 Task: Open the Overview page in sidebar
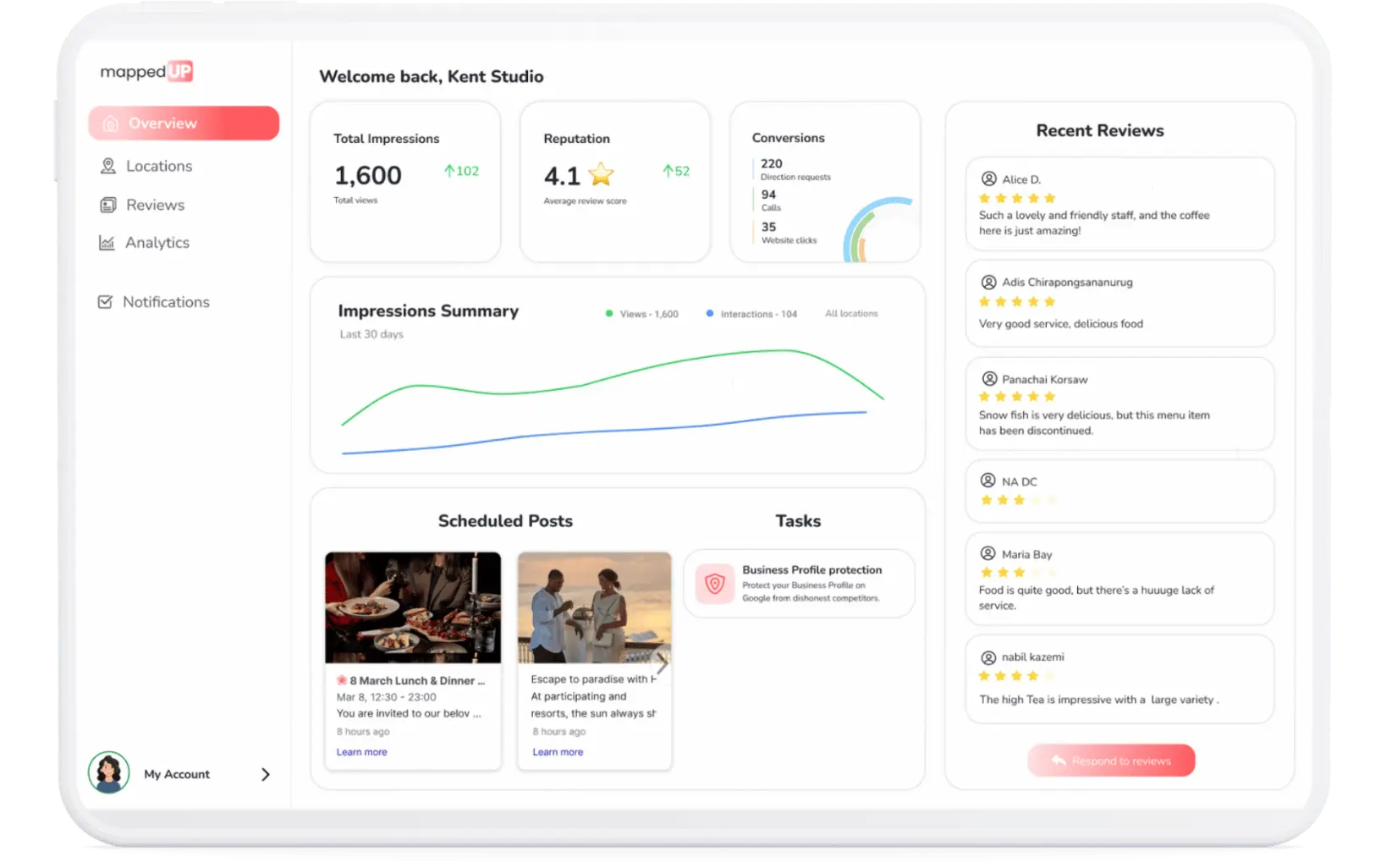pos(184,124)
